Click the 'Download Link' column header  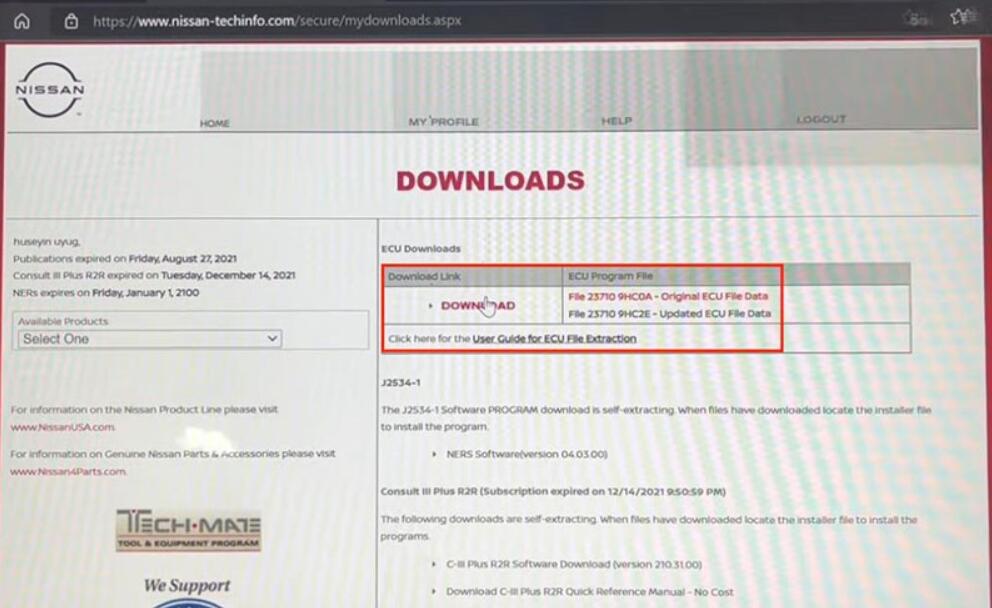pyautogui.click(x=424, y=276)
